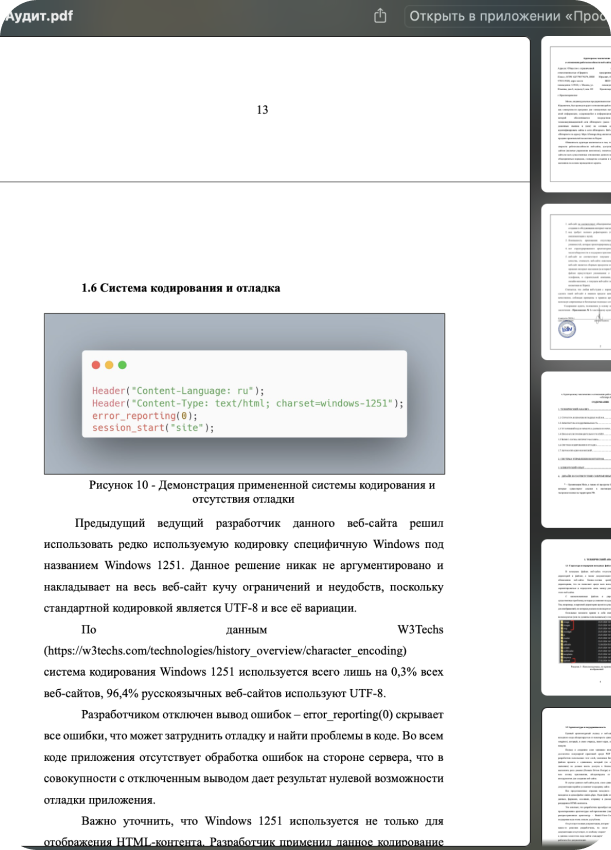Viewport: 611px width, 850px height.
Task: Open the w3techs.com character_encoding link
Action: pyautogui.click(x=225, y=651)
